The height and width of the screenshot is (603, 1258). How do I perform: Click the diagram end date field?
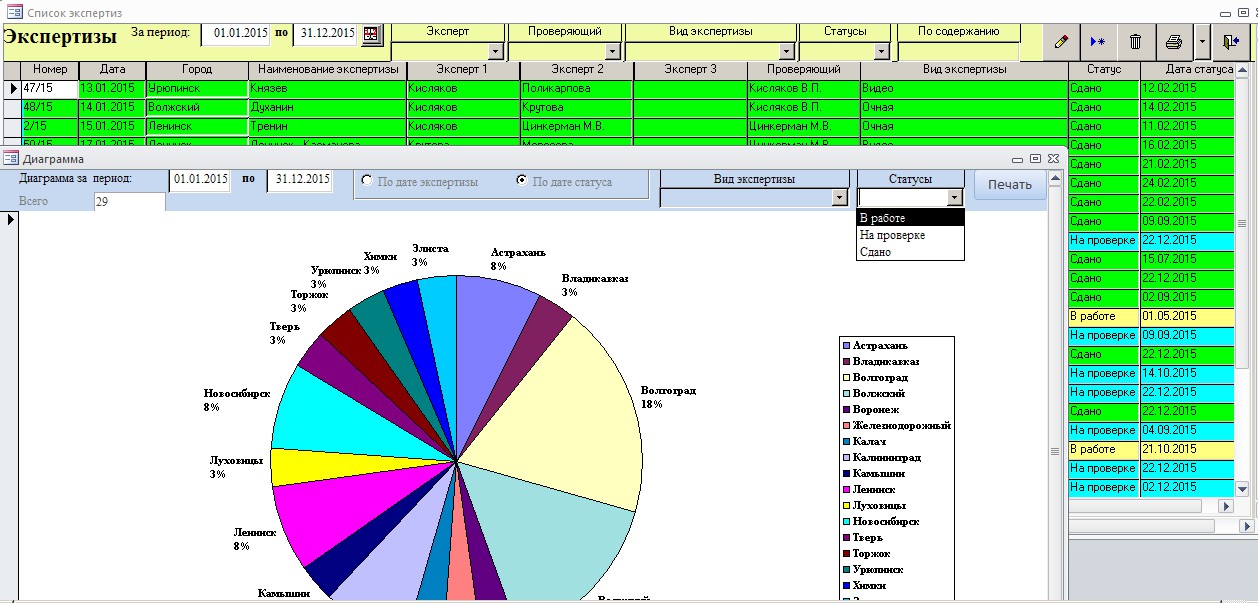pos(301,181)
